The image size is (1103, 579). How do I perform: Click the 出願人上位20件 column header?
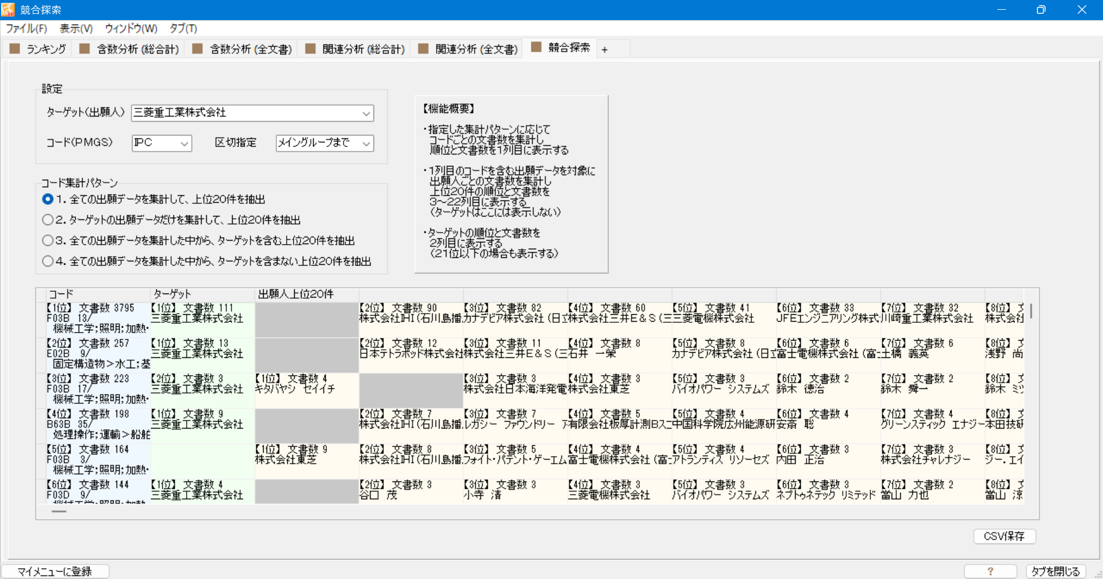(307, 294)
